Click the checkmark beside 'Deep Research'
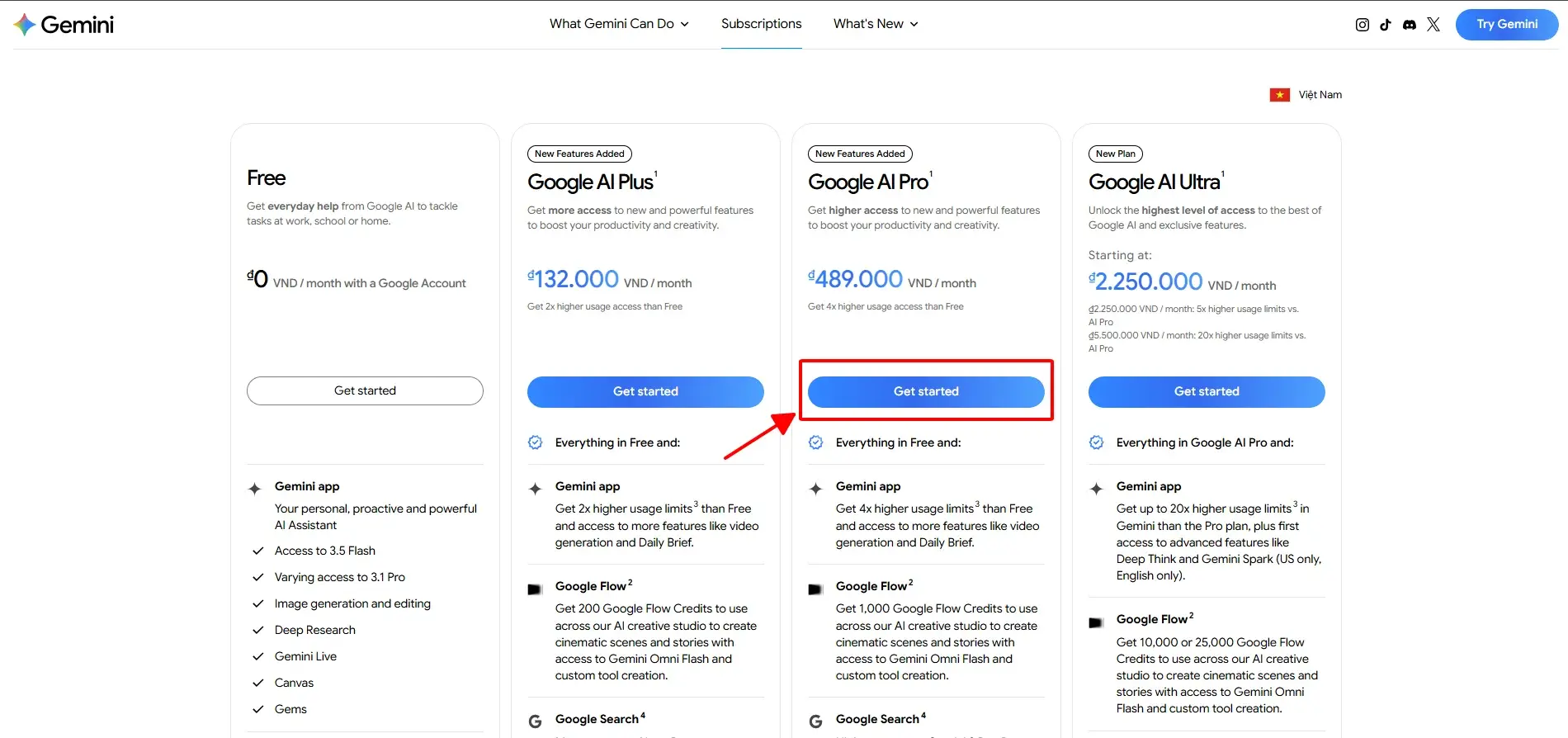The image size is (1568, 738). click(258, 630)
